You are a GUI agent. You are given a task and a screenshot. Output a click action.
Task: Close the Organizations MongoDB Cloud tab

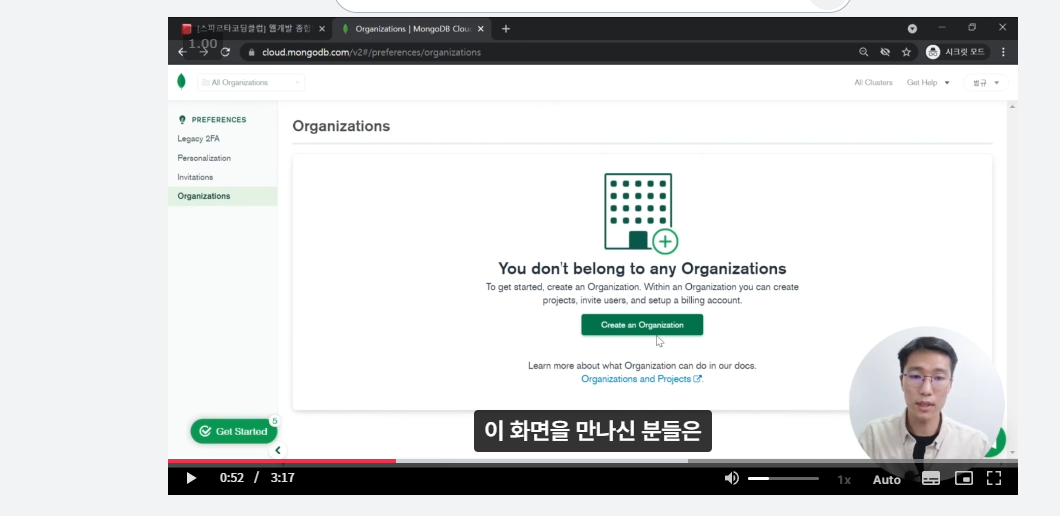point(481,28)
